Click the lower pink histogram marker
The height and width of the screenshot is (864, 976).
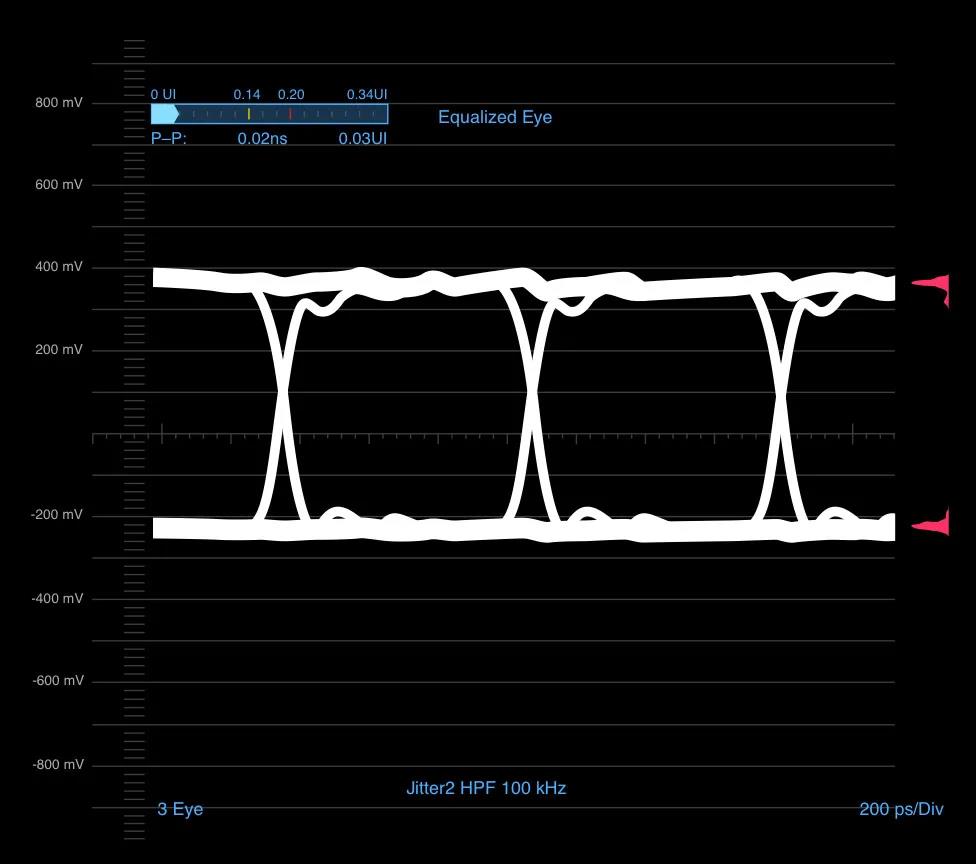[x=931, y=523]
